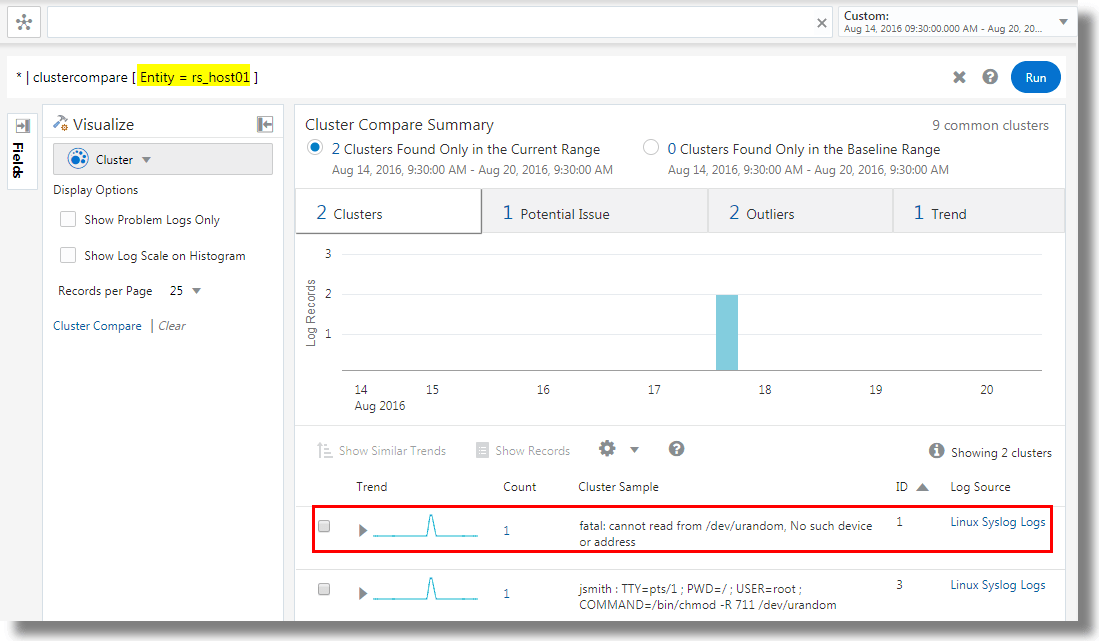Open Linux Syslog Logs link for cluster 1
The image size is (1099, 641).
tap(998, 521)
